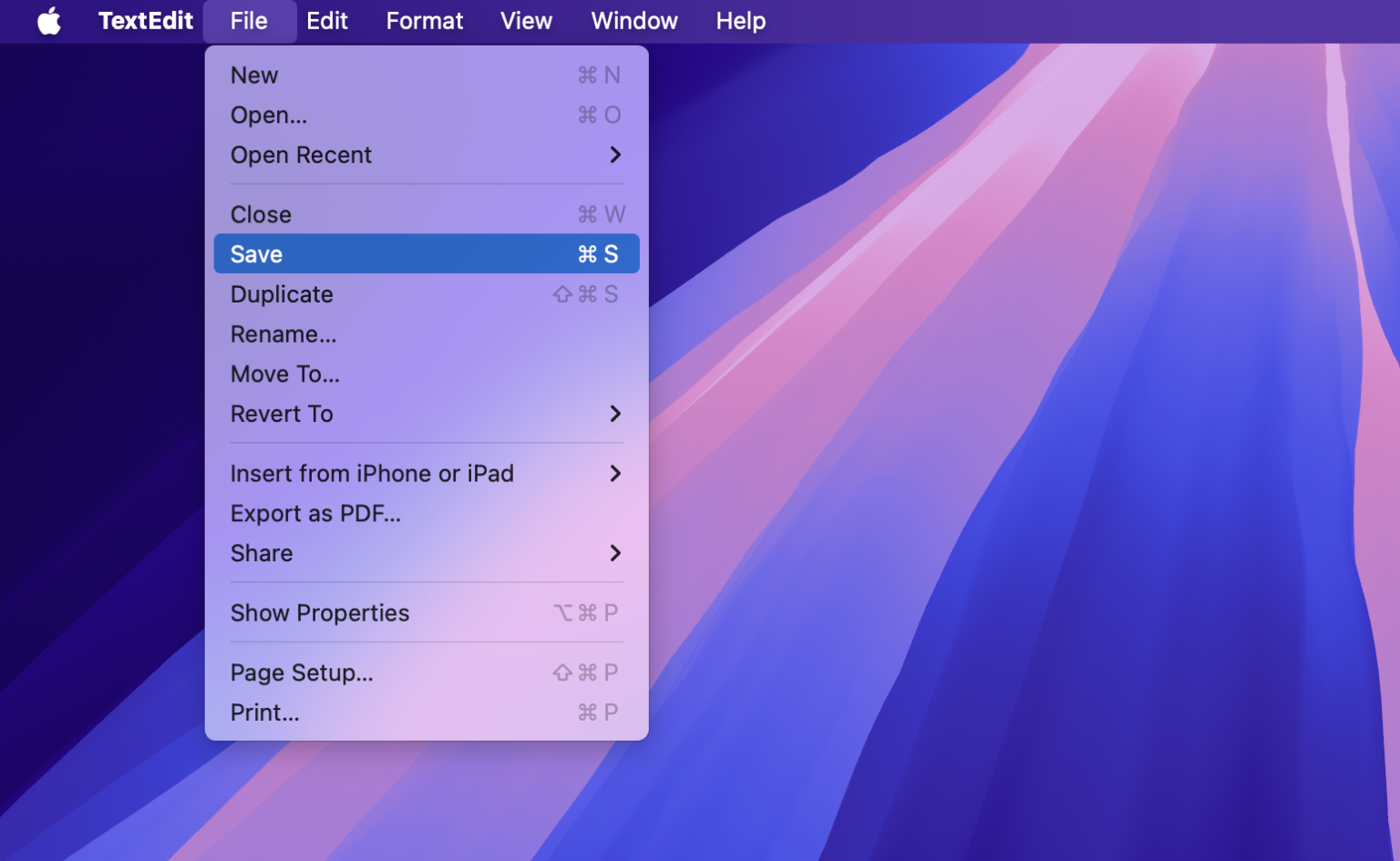
Task: Choose Print... to print the document
Action: point(264,712)
